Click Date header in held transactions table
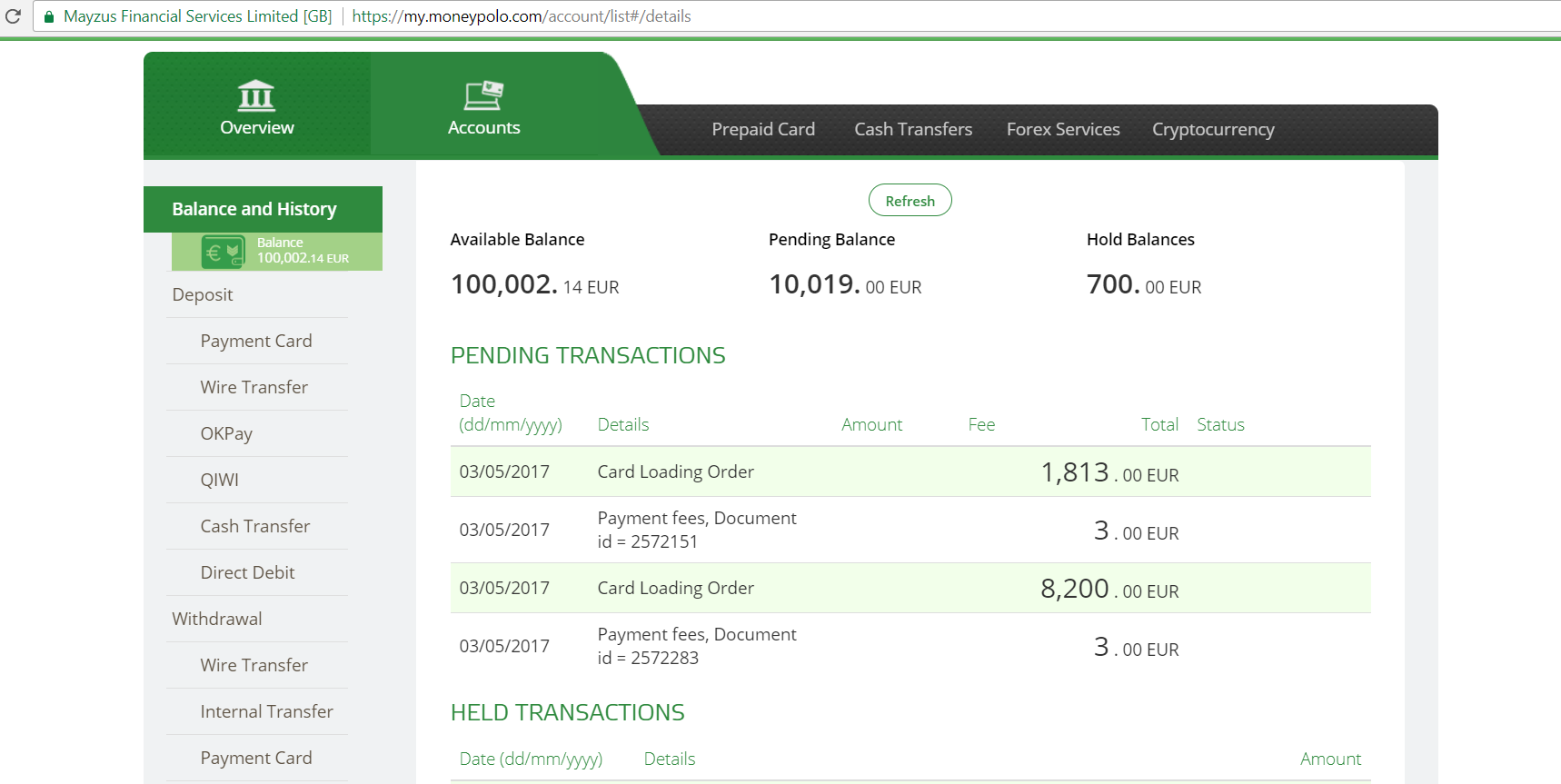Viewport: 1561px width, 784px height. [x=531, y=759]
